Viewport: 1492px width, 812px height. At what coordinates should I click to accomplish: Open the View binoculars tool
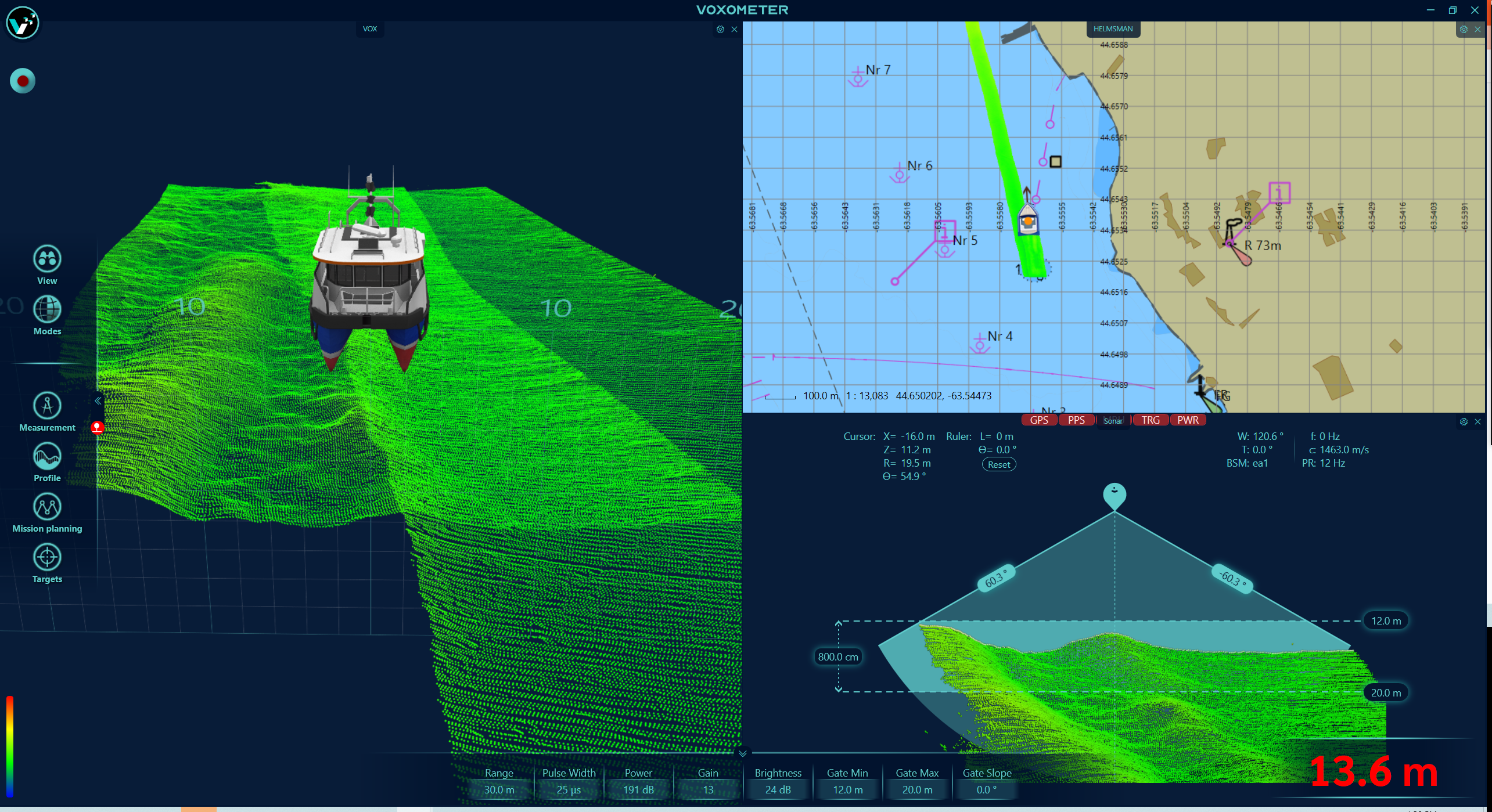pos(47,259)
